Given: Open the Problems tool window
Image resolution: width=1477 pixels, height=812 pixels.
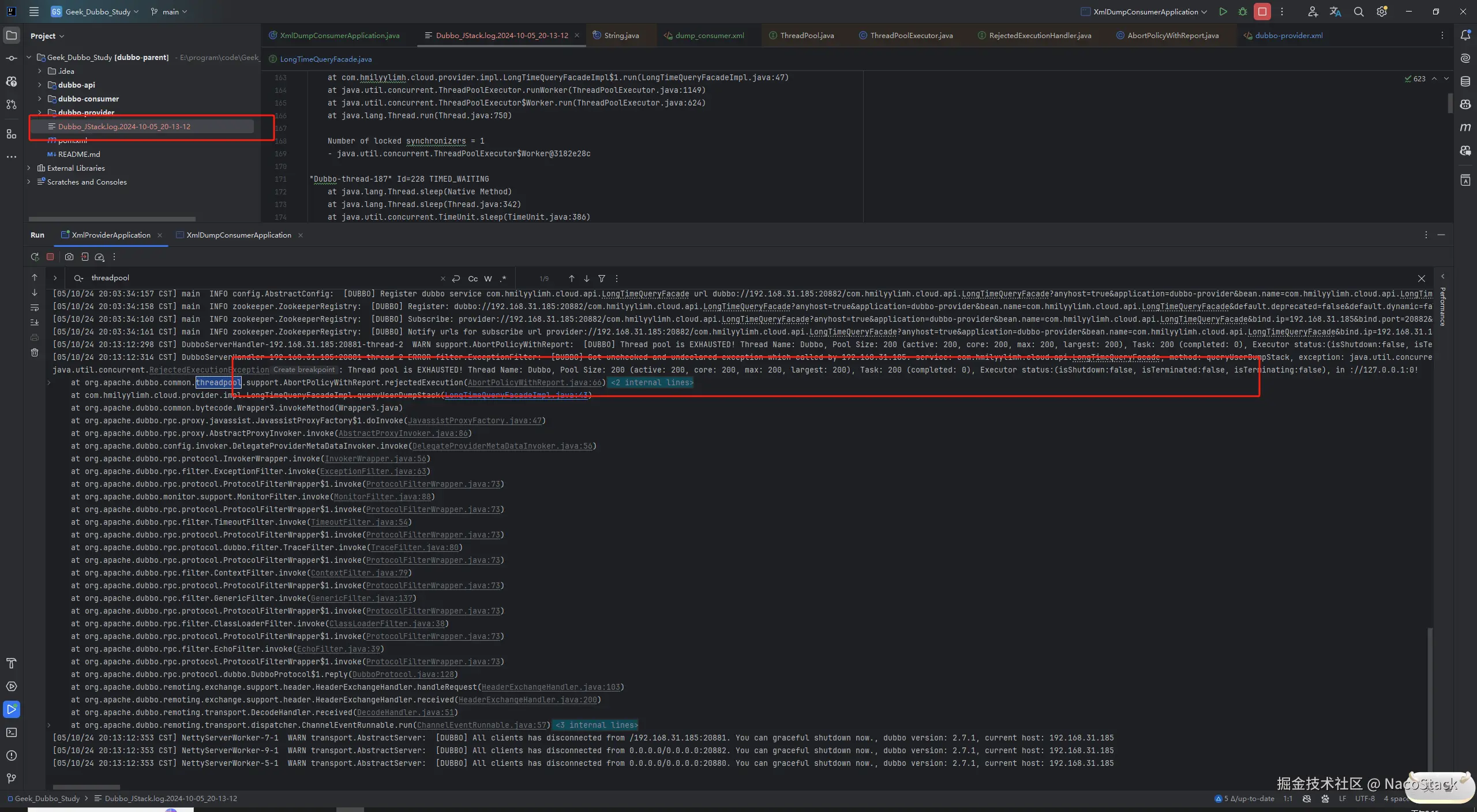Looking at the screenshot, I should 12,755.
